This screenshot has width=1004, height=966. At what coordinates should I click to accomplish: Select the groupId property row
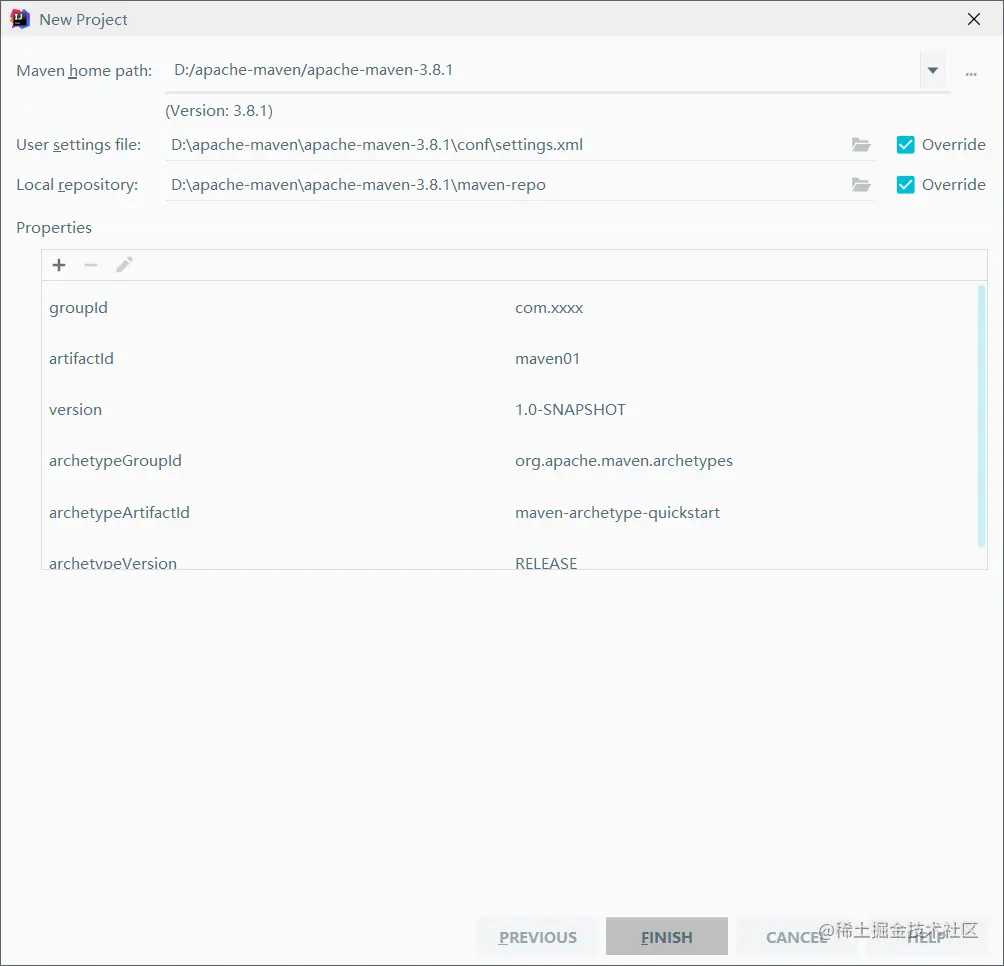point(510,308)
